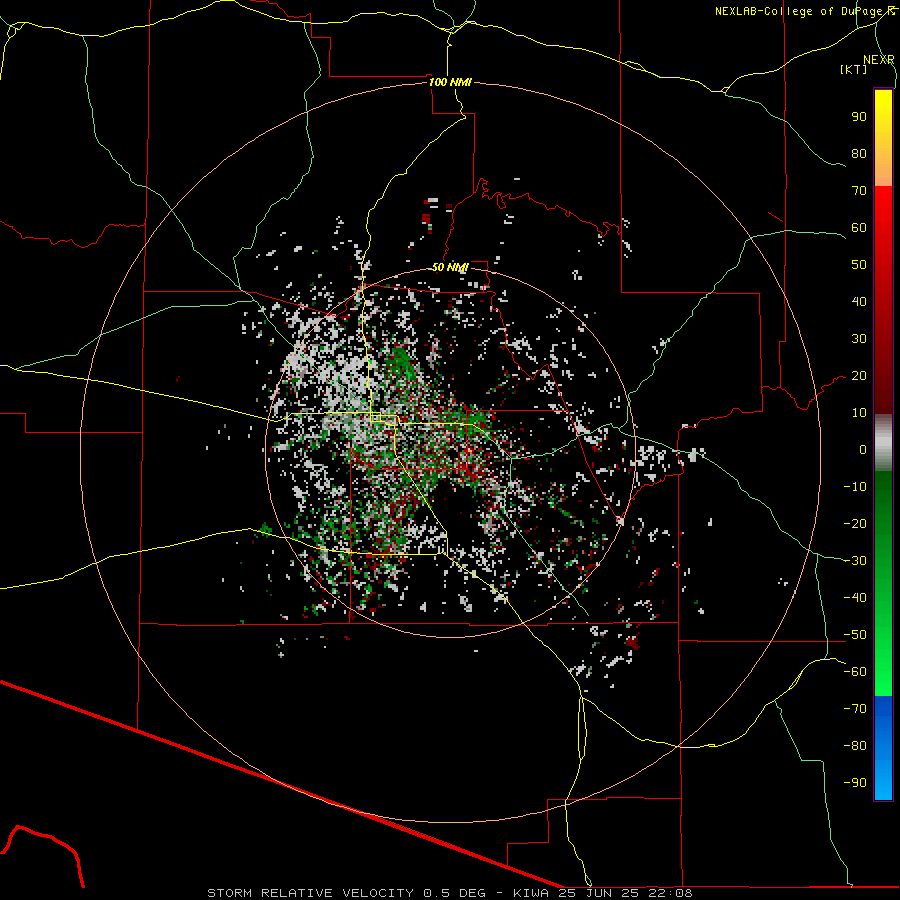Click the -50 value on the color scale
Viewport: 900px width, 900px height.
(x=855, y=635)
